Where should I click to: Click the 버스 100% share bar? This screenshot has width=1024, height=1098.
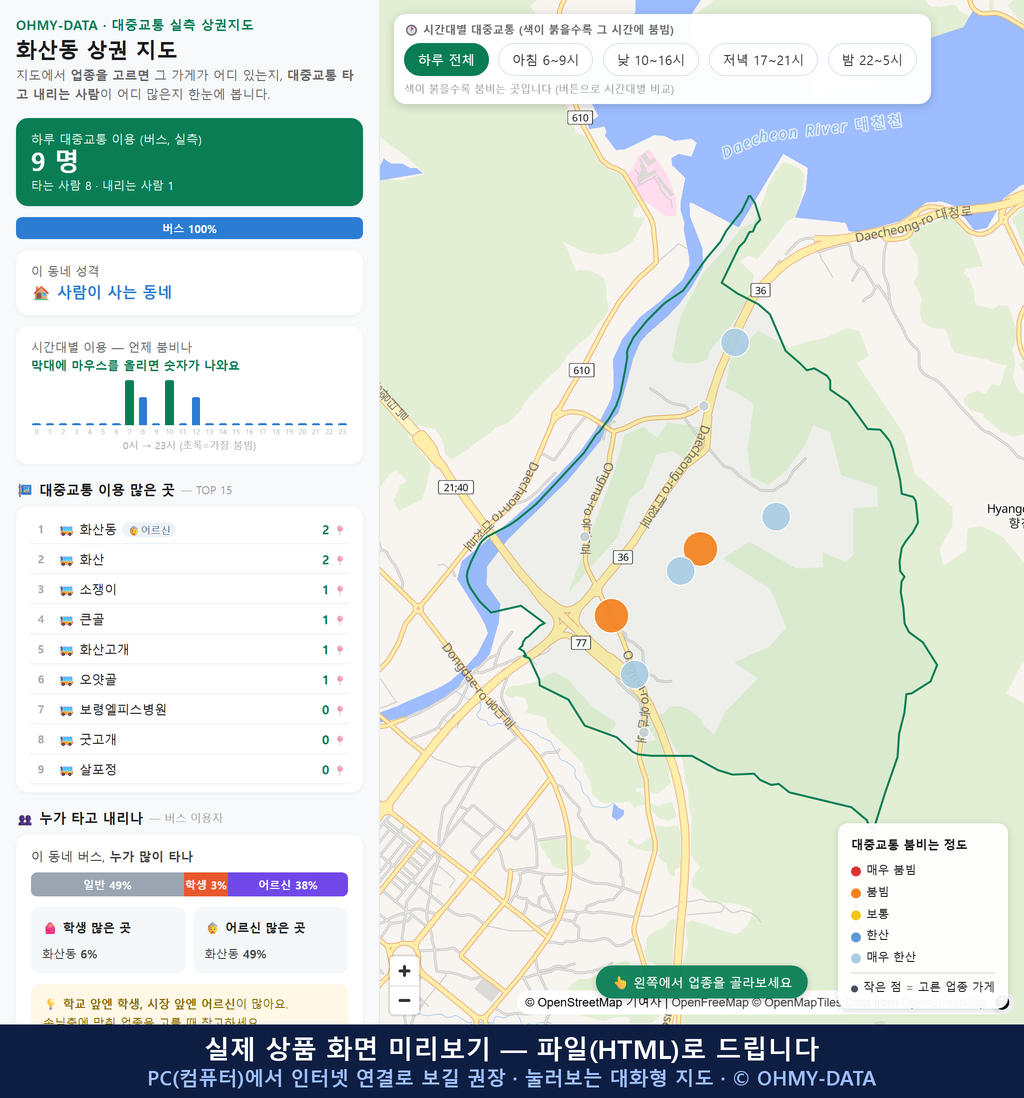pyautogui.click(x=189, y=228)
